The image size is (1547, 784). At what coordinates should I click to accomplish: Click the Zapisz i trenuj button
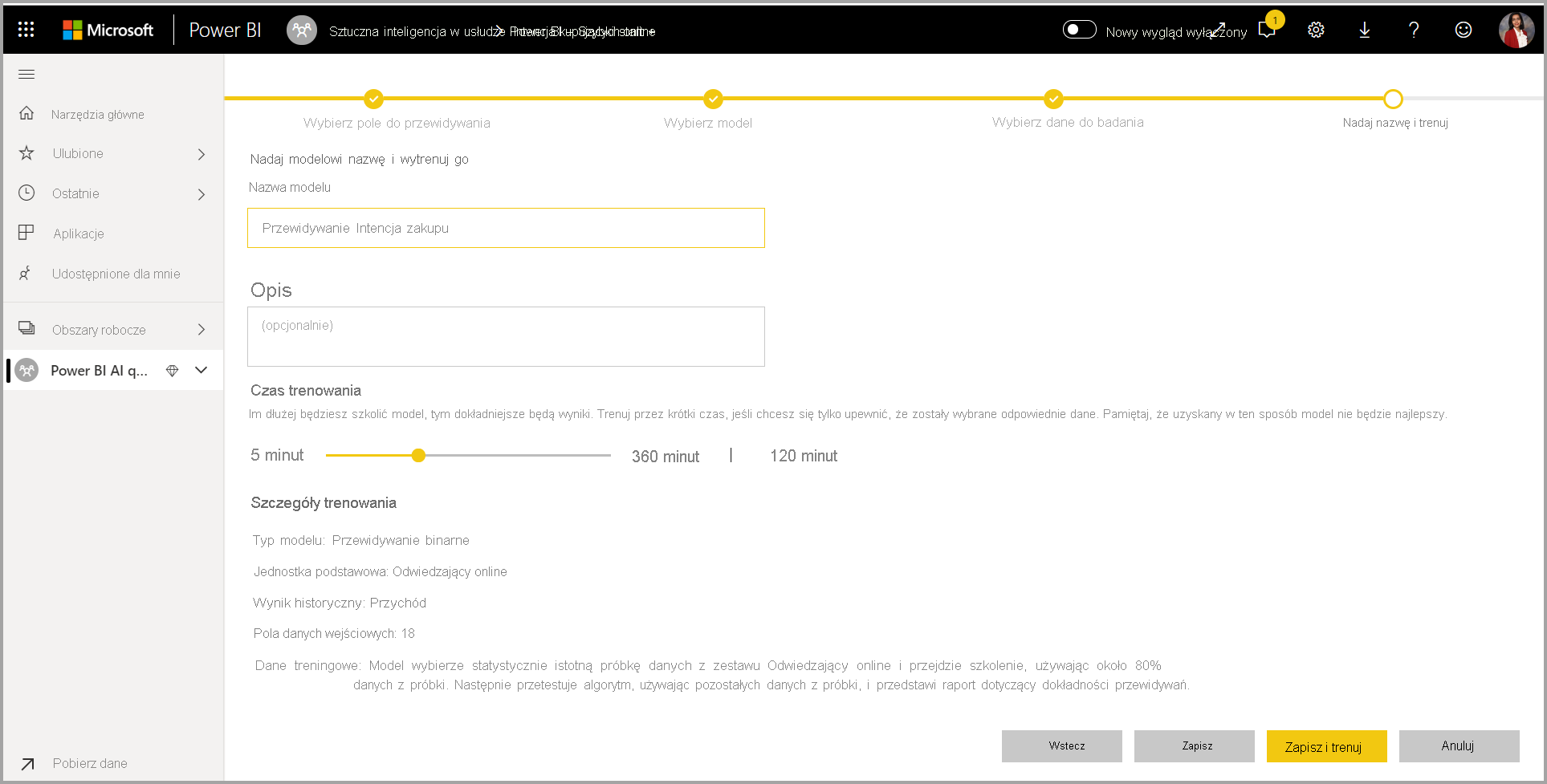click(1326, 746)
